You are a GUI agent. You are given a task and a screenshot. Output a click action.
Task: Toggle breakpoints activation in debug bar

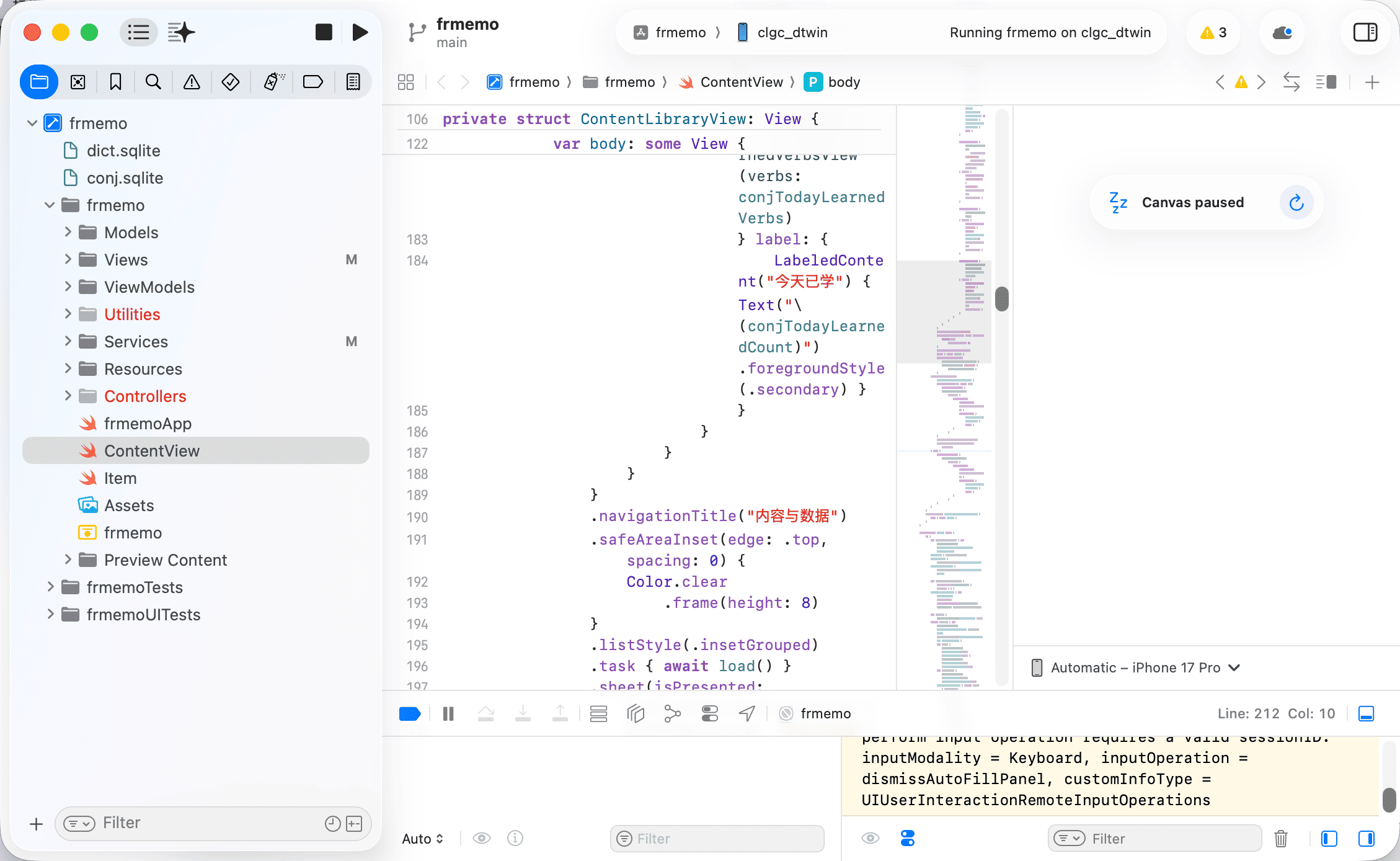[x=410, y=714]
